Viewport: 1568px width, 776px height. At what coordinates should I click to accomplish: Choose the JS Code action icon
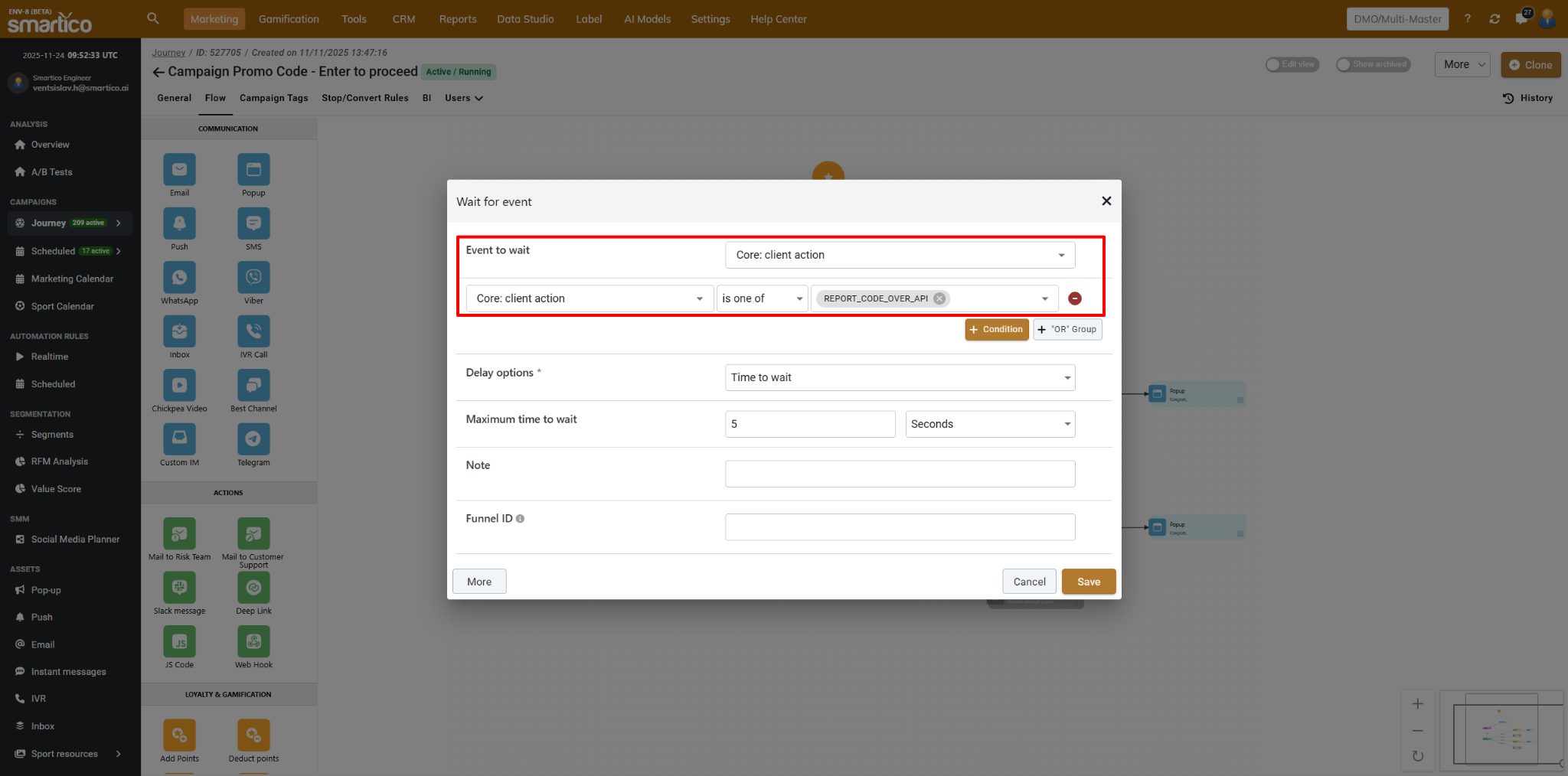pos(179,641)
